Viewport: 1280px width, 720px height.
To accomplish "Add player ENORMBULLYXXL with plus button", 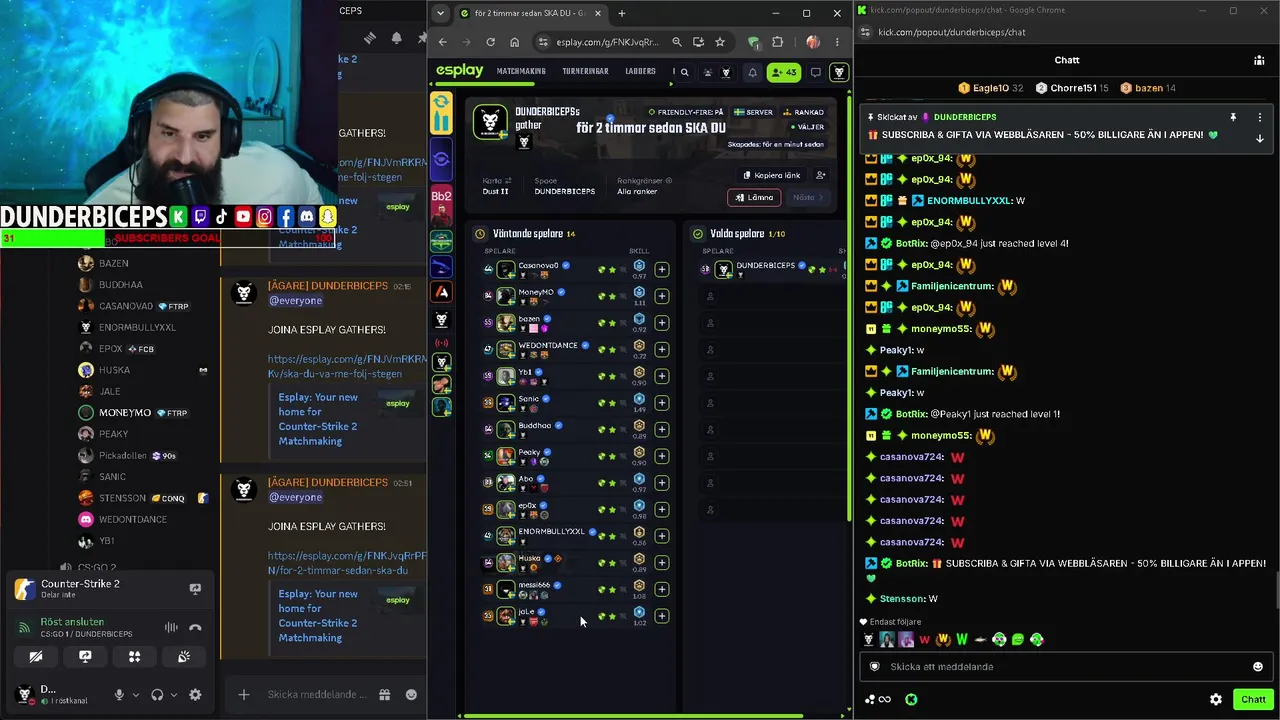I will click(x=661, y=535).
